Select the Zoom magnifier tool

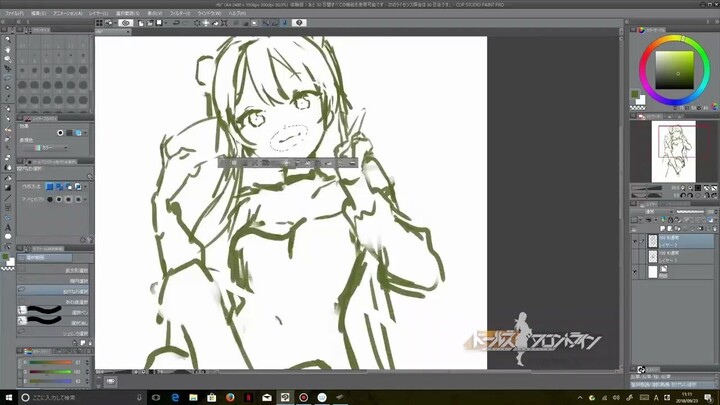click(x=8, y=39)
